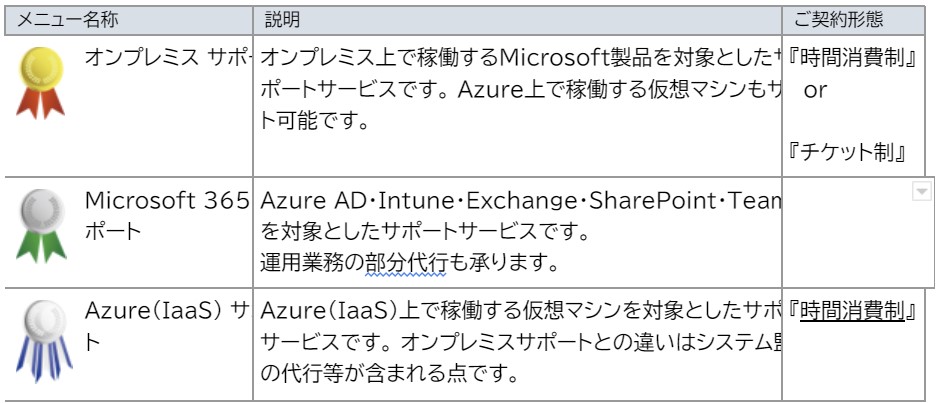Click the blue-ribbon medal beside Azure(IaaS)
937x403 pixels.
(42, 340)
